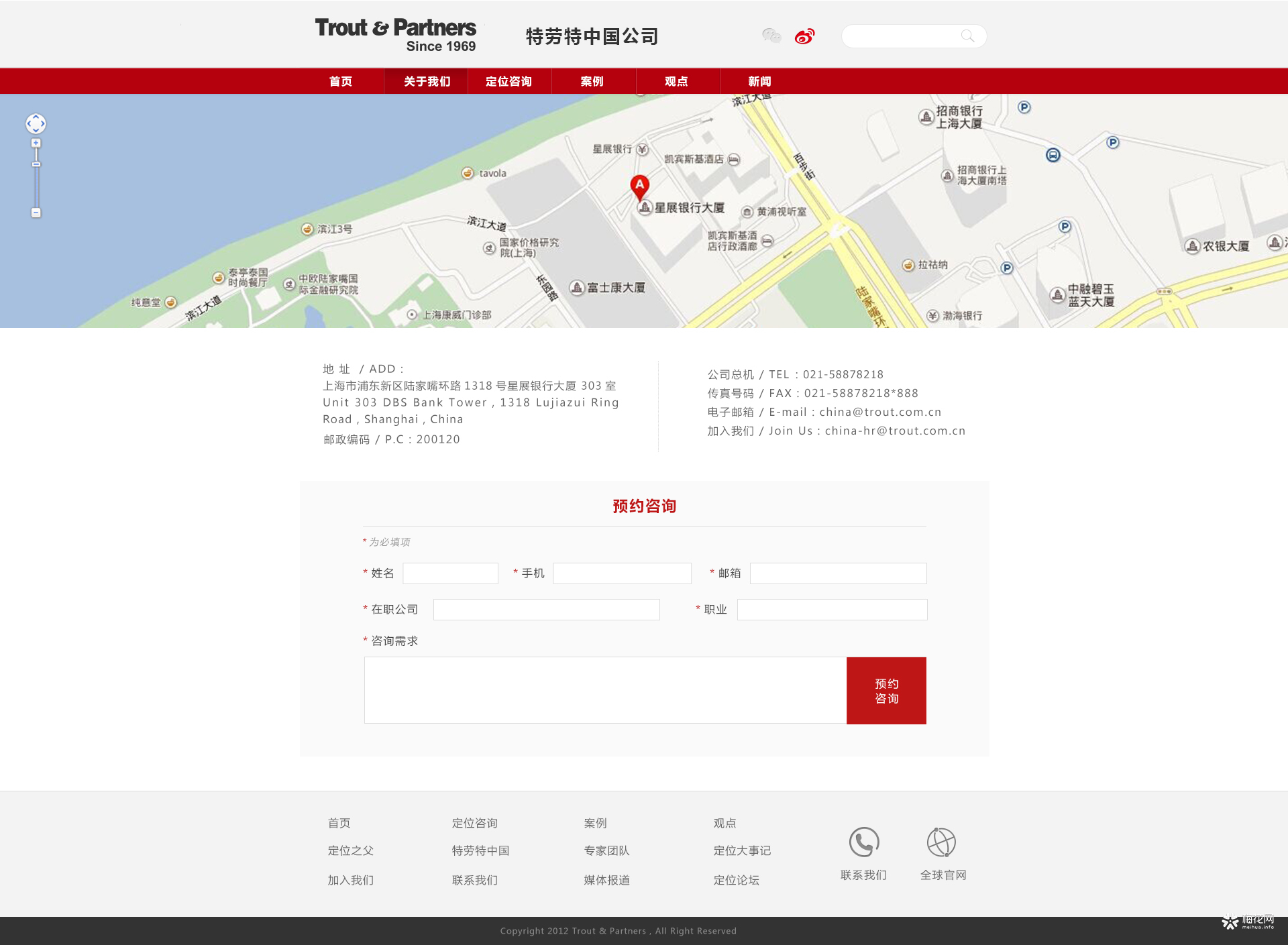Click the search magnifier icon
Screen dimensions: 1288x945
967,36
